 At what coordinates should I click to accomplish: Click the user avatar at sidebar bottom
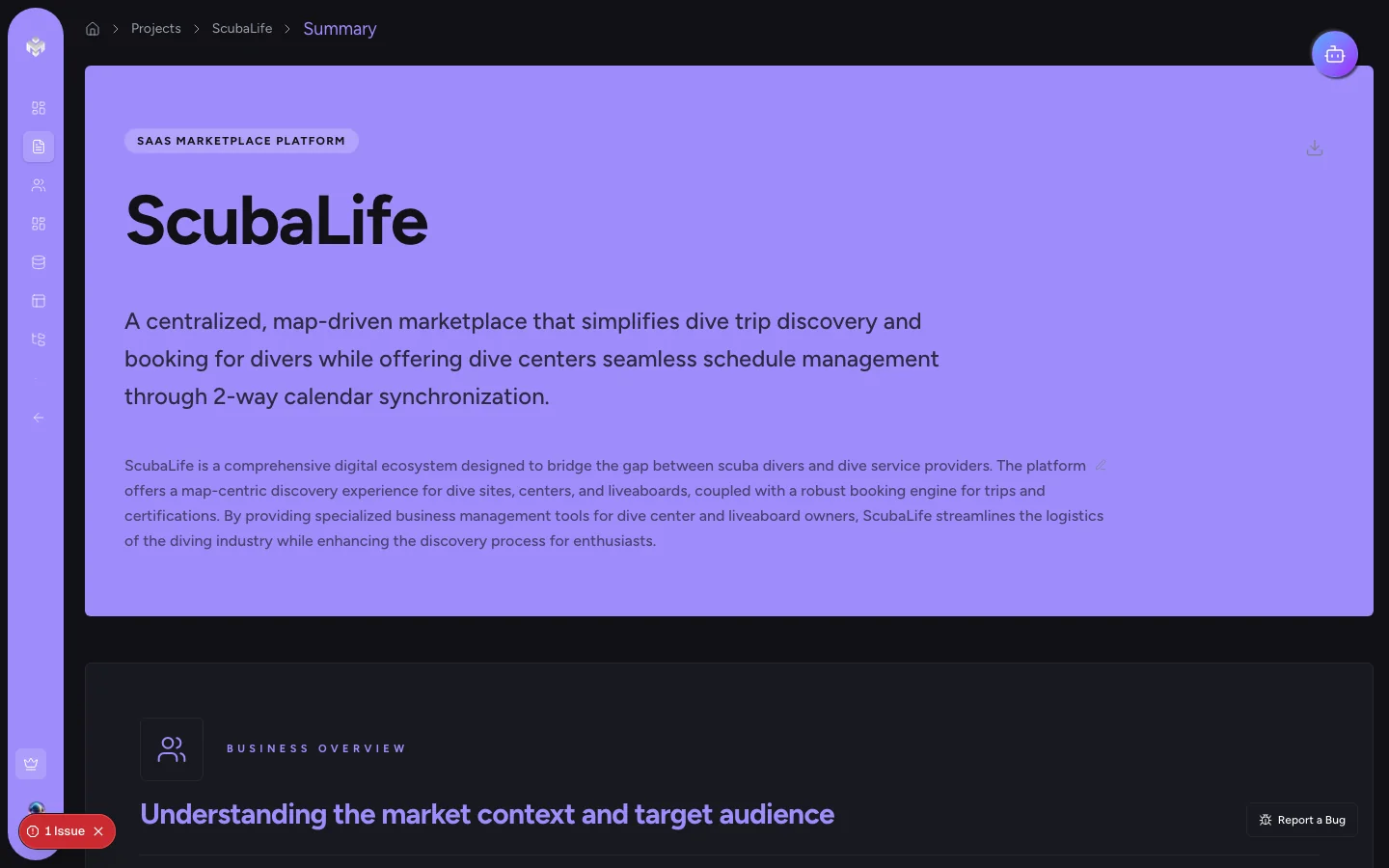36,809
